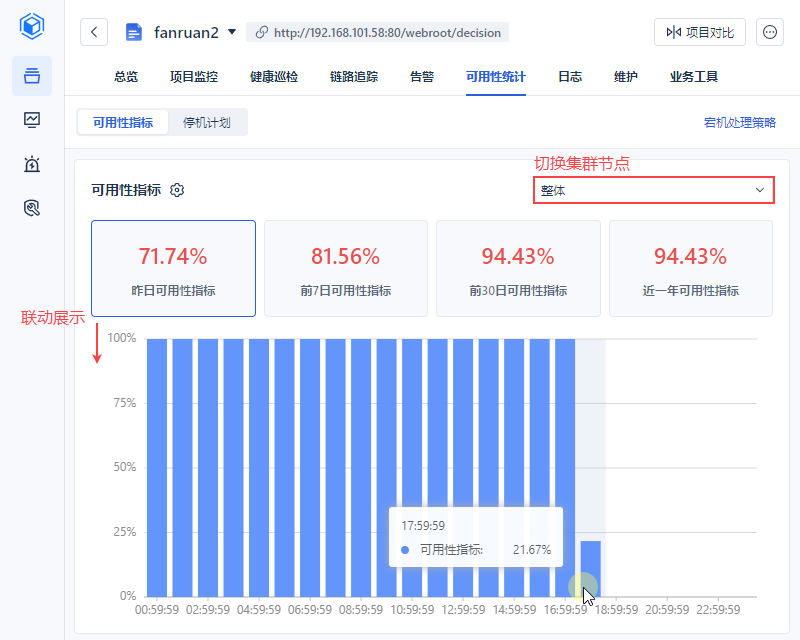The image size is (800, 640).
Task: Click the 16:59:59 chart bar
Action: pyautogui.click(x=565, y=467)
